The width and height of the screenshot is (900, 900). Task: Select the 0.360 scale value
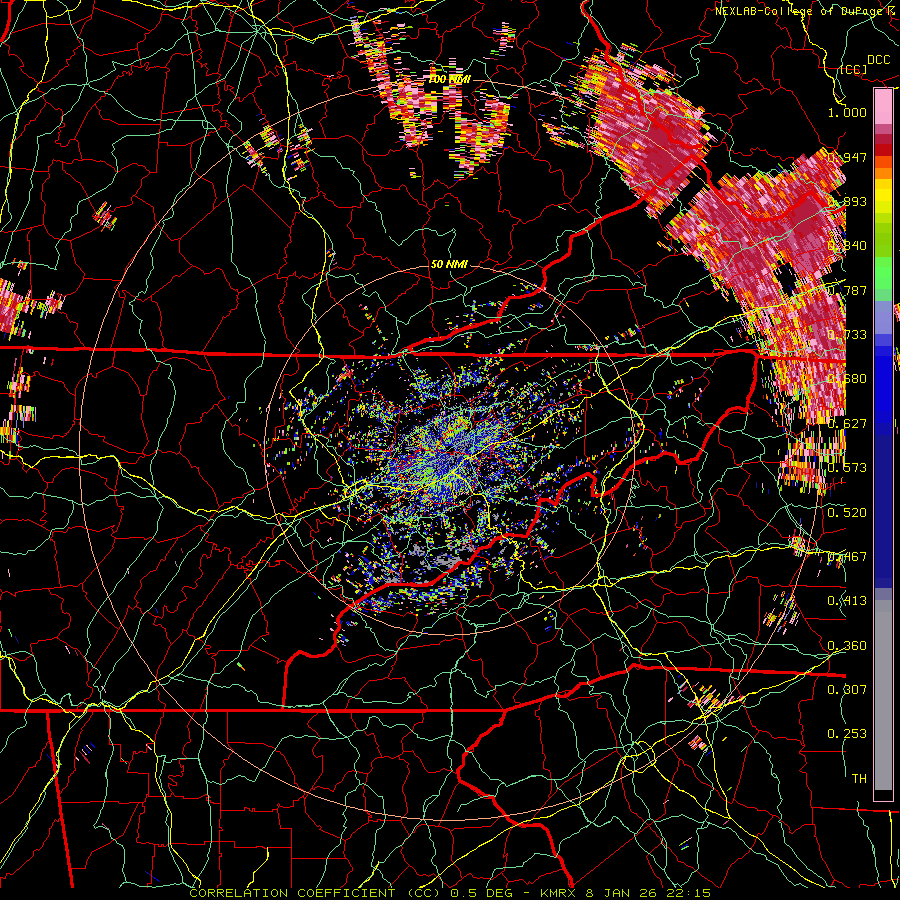pyautogui.click(x=847, y=646)
